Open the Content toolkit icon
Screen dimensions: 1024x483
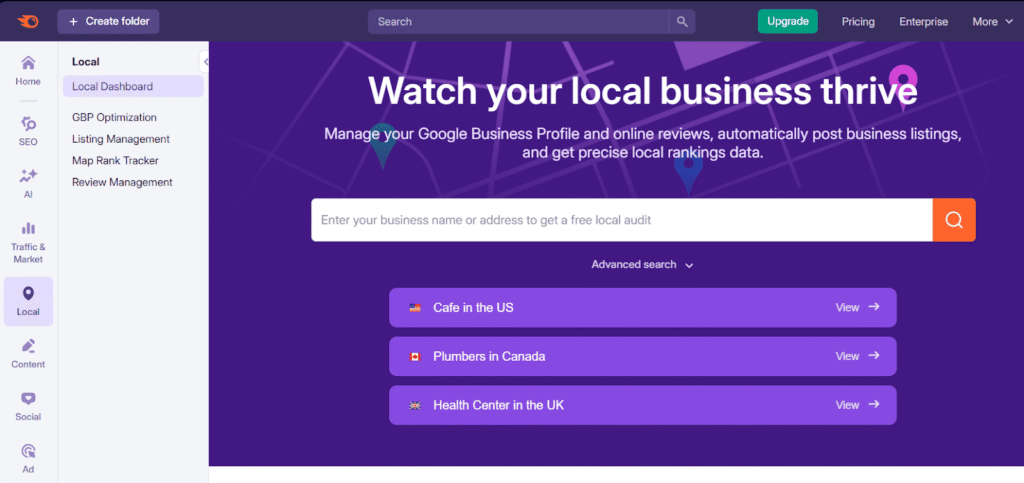pyautogui.click(x=28, y=353)
